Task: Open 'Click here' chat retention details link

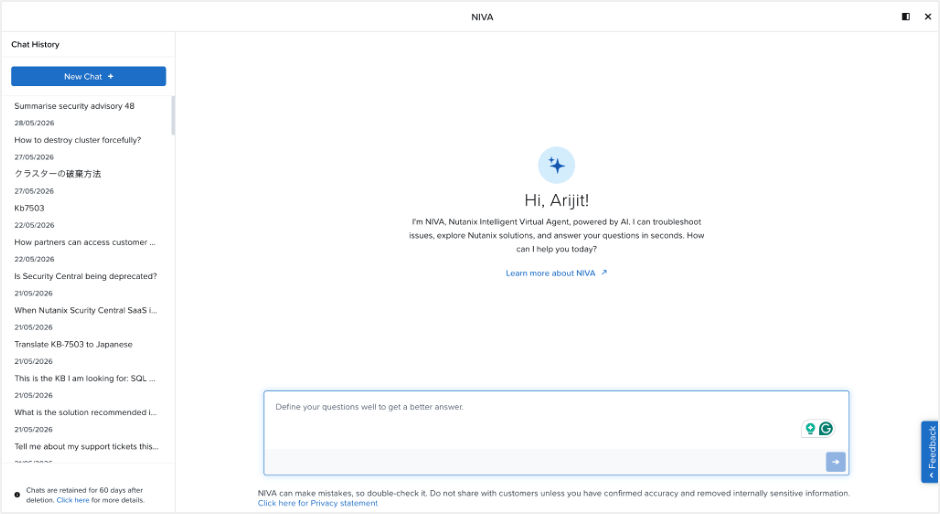Action: click(73, 500)
